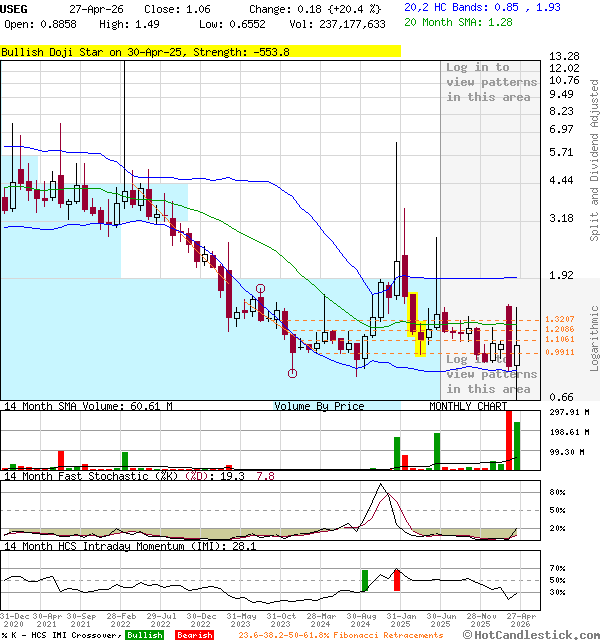
Task: Click the lower red circle pattern marker
Action: 293,373
